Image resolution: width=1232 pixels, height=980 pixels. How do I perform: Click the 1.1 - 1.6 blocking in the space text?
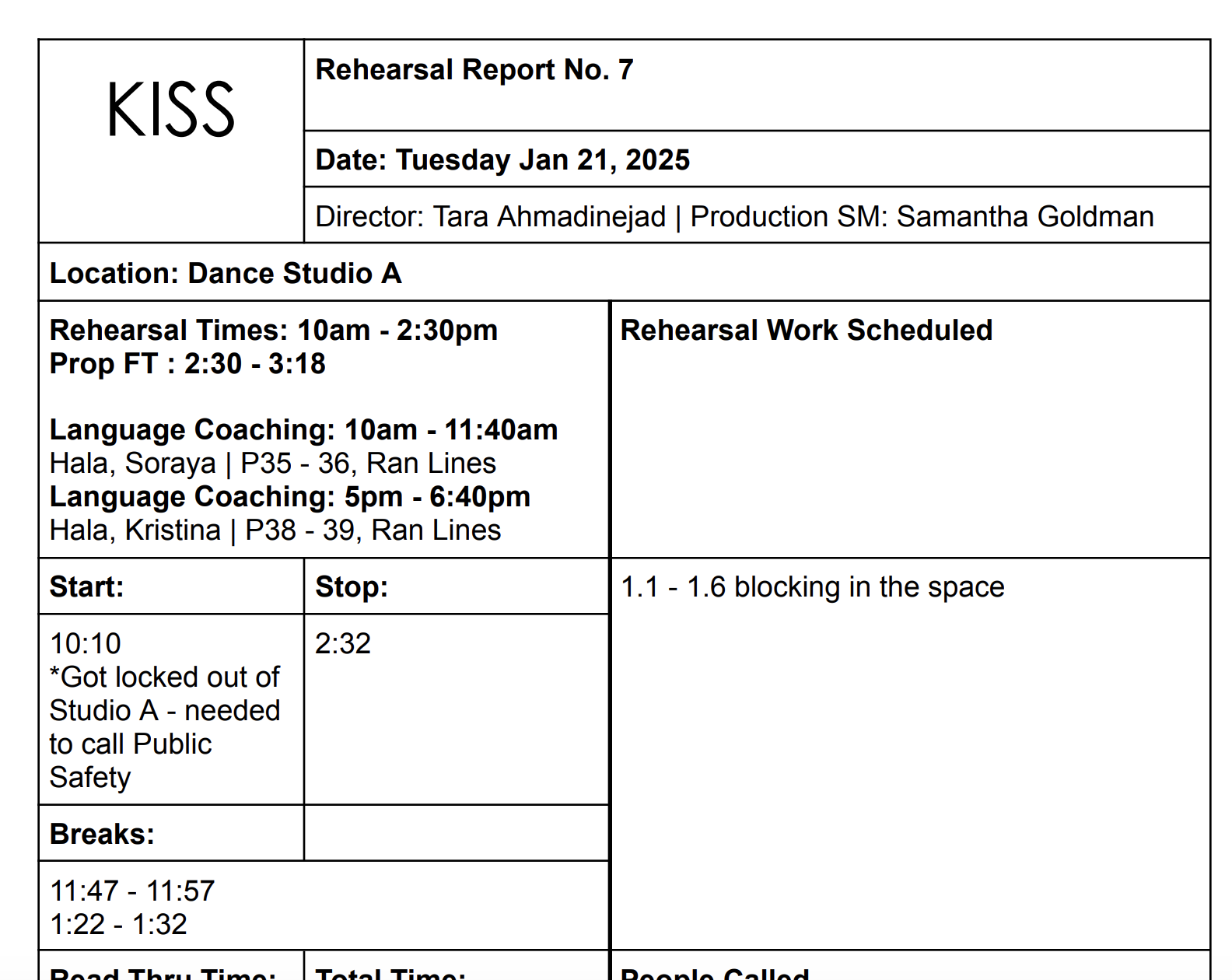click(812, 587)
